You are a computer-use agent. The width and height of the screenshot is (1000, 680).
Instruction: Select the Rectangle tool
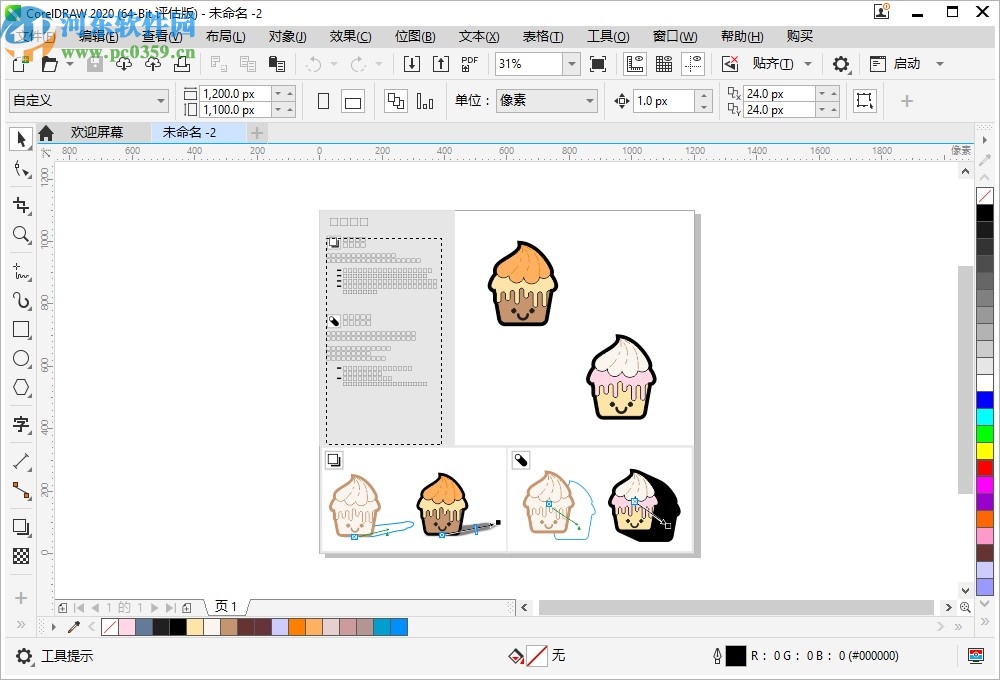pyautogui.click(x=21, y=330)
